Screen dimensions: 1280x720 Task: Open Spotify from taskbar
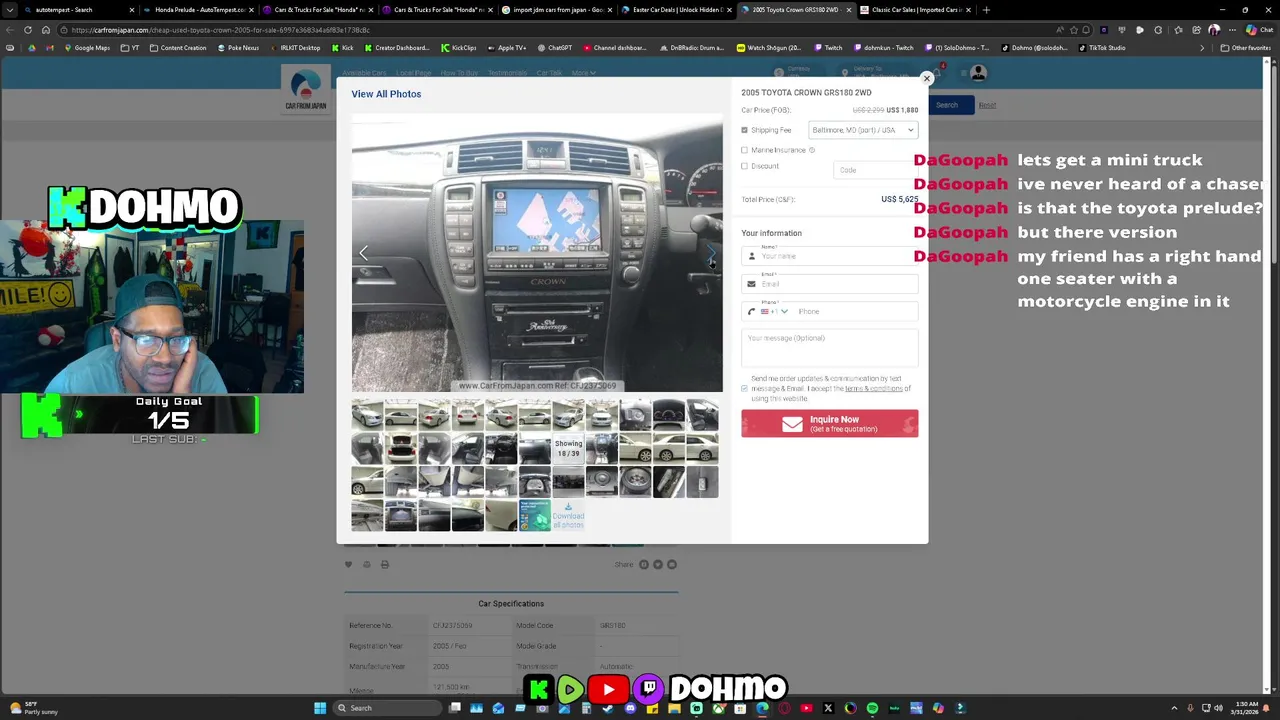click(872, 708)
